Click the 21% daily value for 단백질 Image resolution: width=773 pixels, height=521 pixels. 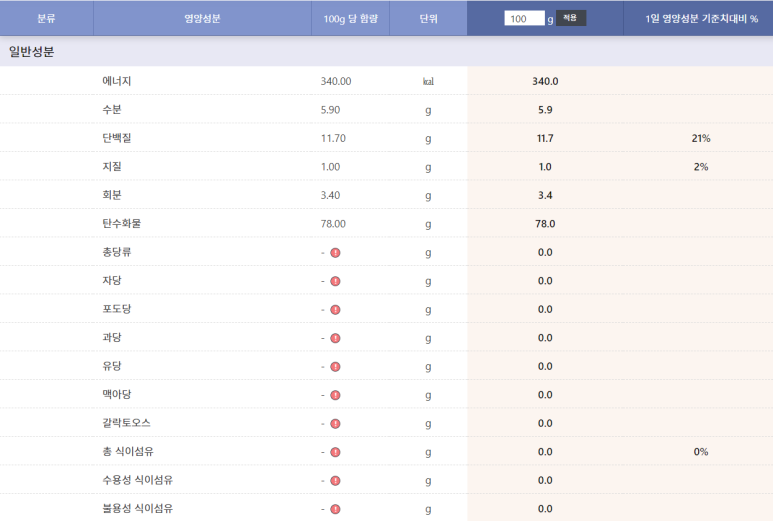(701, 139)
